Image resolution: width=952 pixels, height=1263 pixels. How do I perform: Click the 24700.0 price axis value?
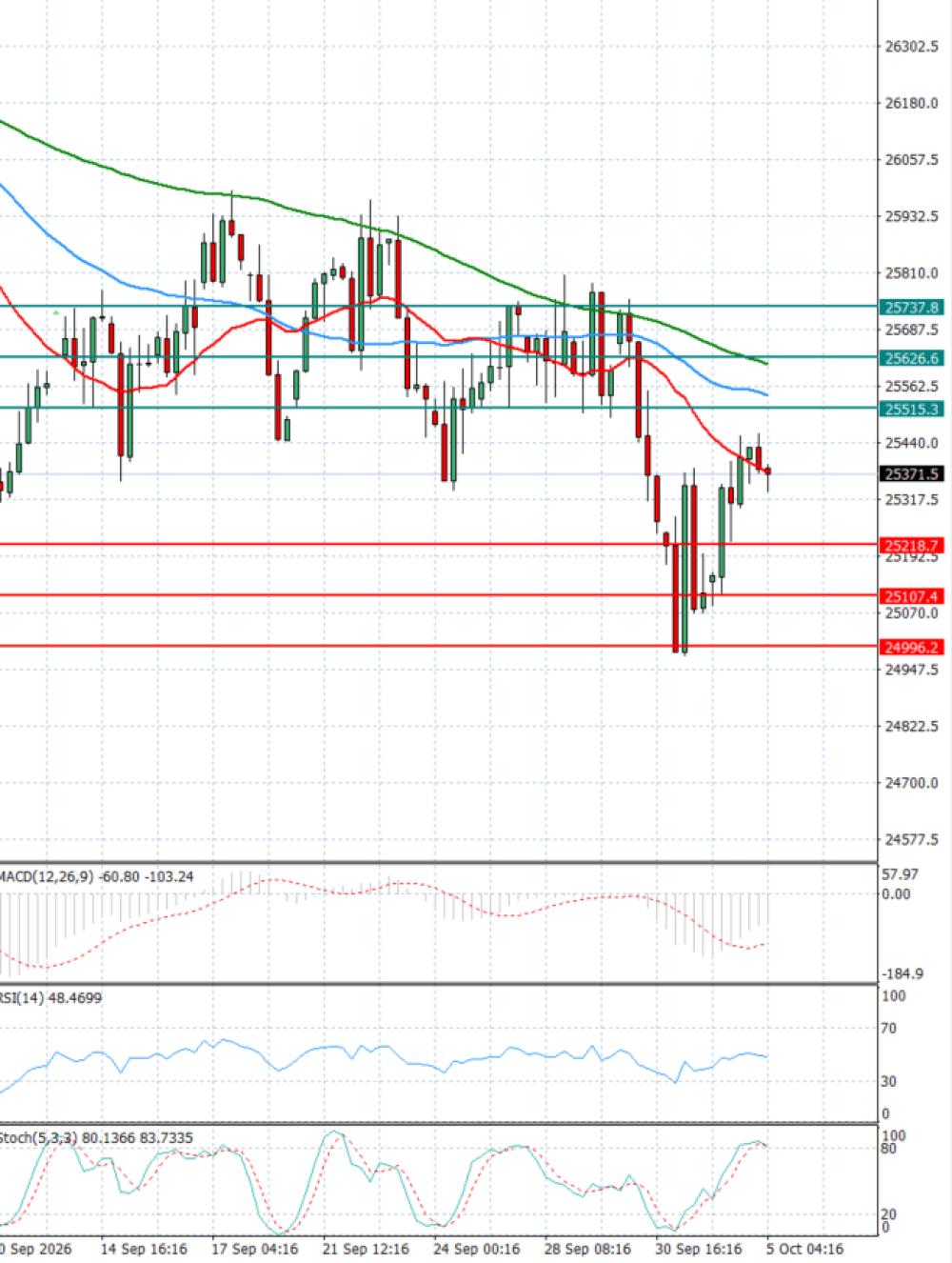(x=912, y=783)
